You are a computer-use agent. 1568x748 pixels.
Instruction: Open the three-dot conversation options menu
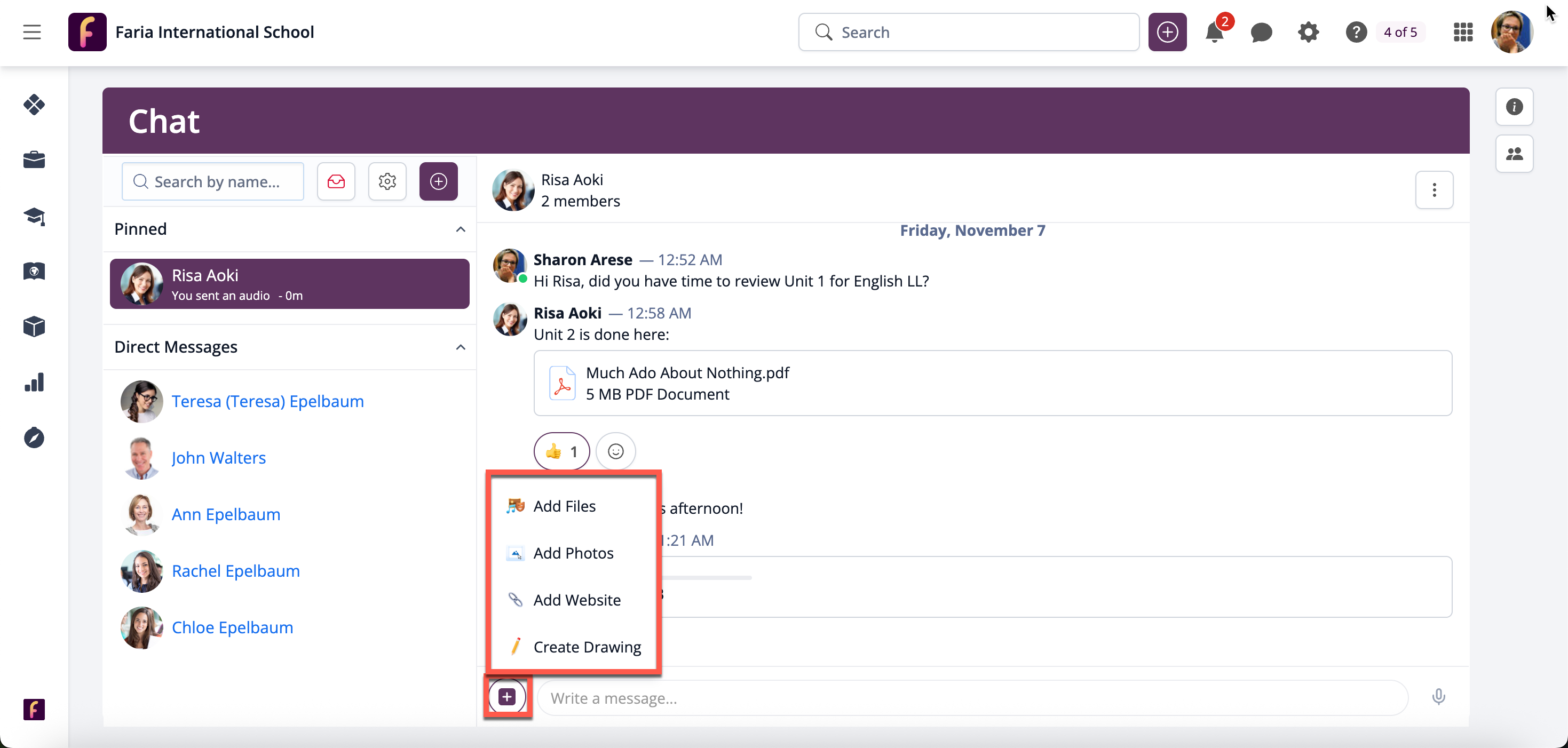(x=1434, y=190)
